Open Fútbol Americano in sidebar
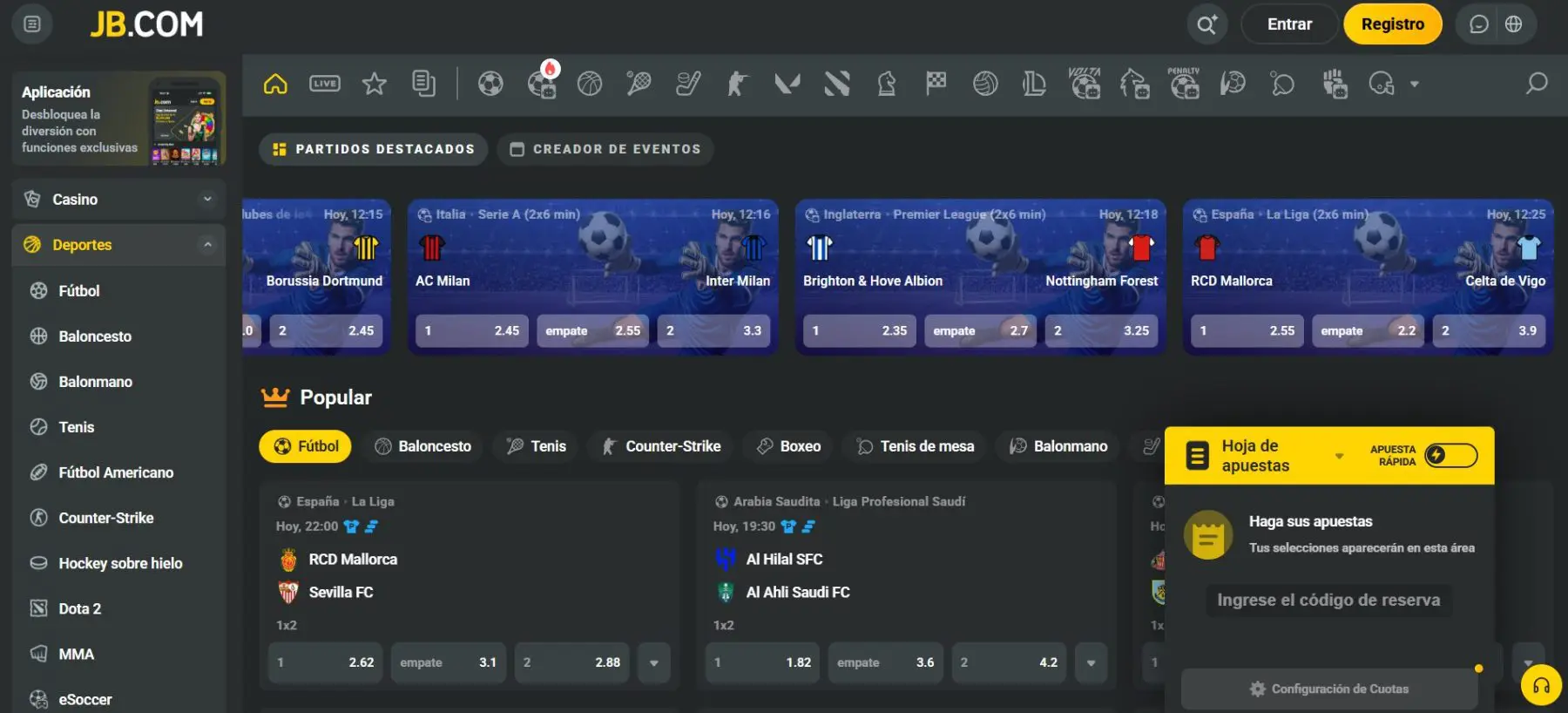 pyautogui.click(x=118, y=472)
